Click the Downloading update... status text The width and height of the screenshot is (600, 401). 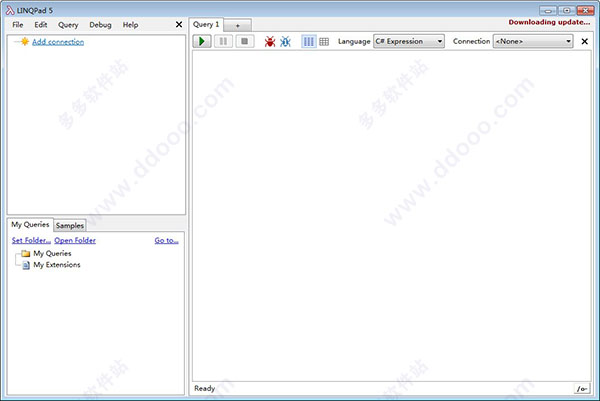click(x=549, y=22)
